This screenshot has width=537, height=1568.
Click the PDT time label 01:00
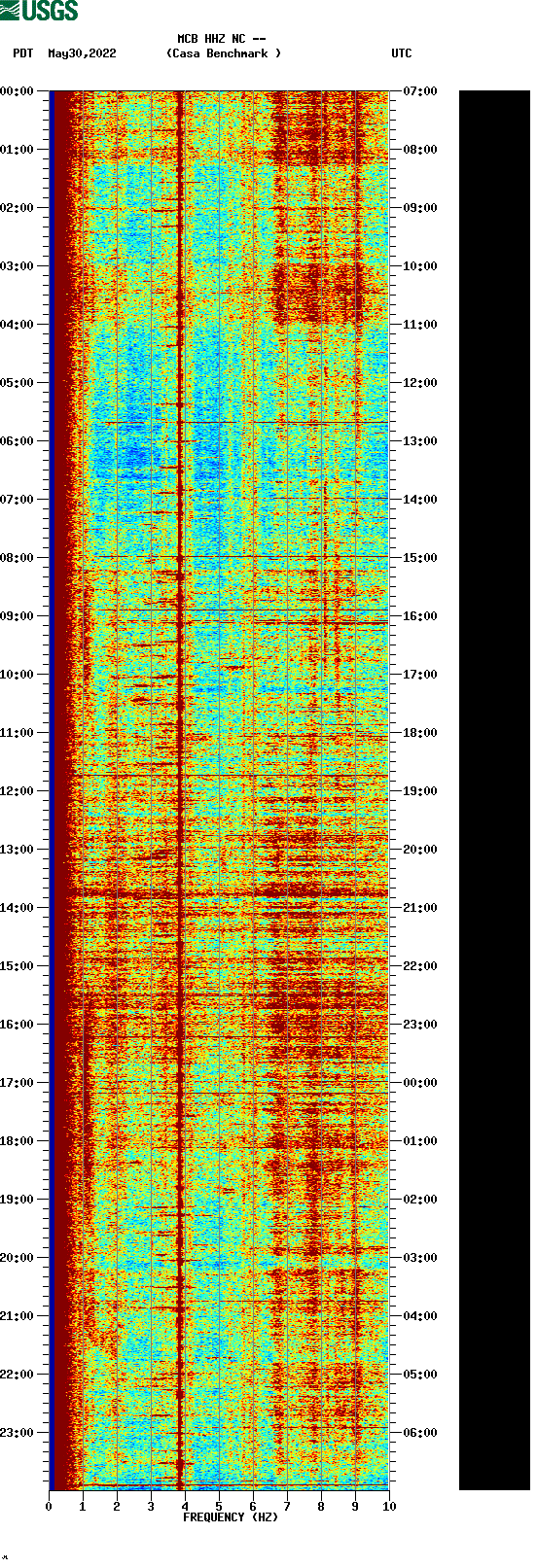point(18,150)
